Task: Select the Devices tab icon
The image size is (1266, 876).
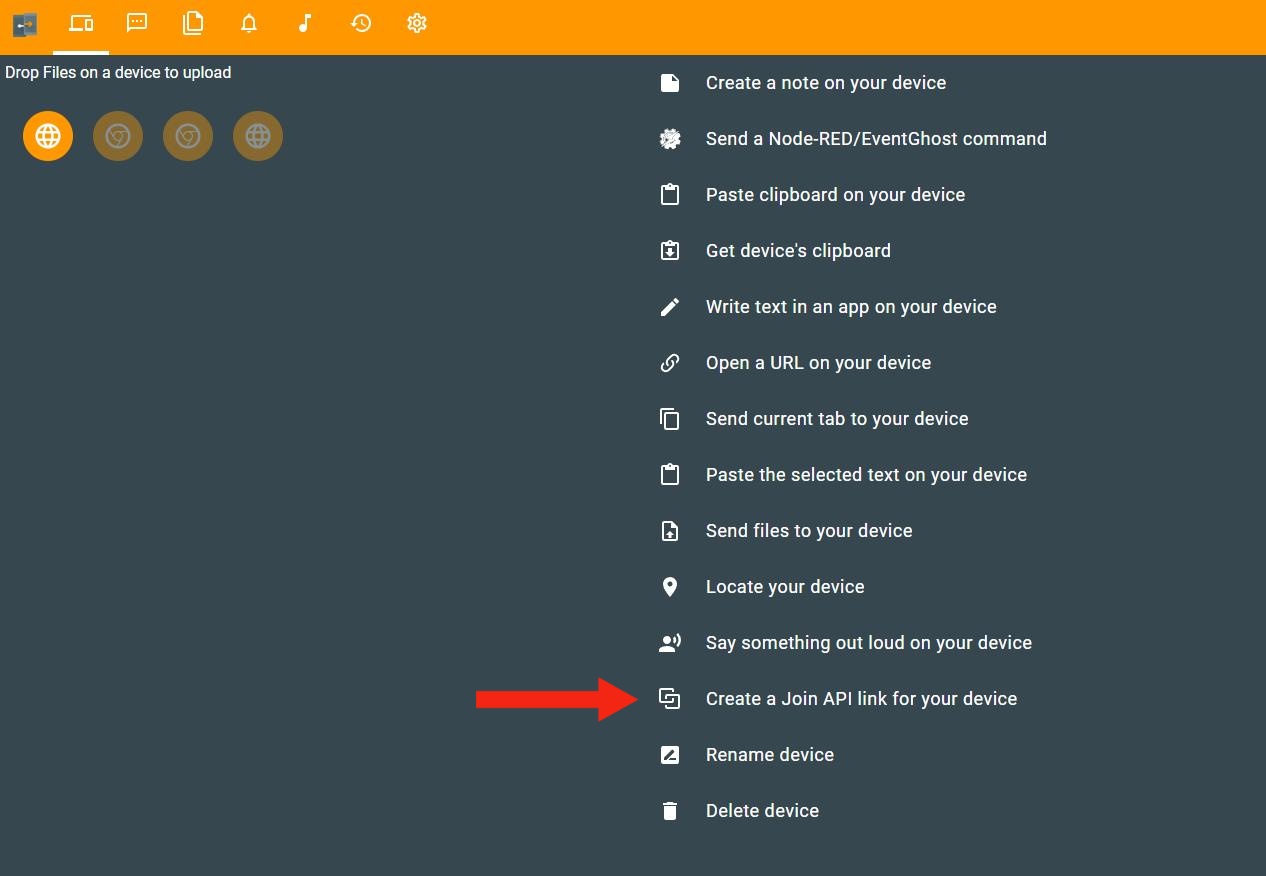Action: [81, 23]
